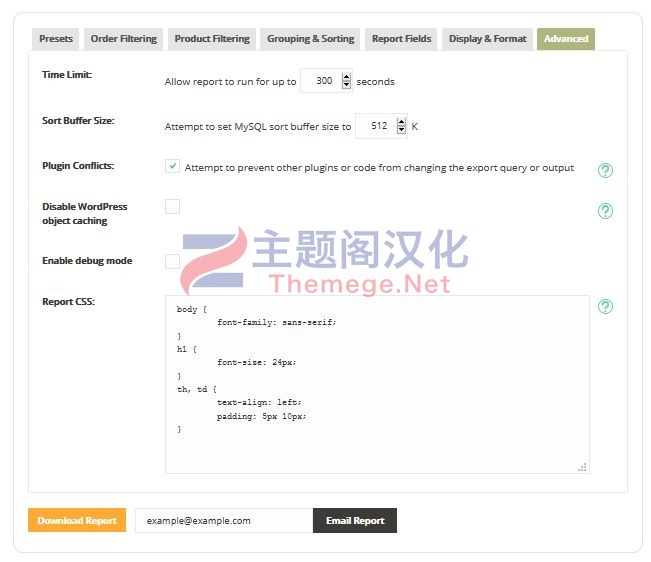Open the Report Fields tab
Image resolution: width=651 pixels, height=562 pixels.
click(x=401, y=39)
